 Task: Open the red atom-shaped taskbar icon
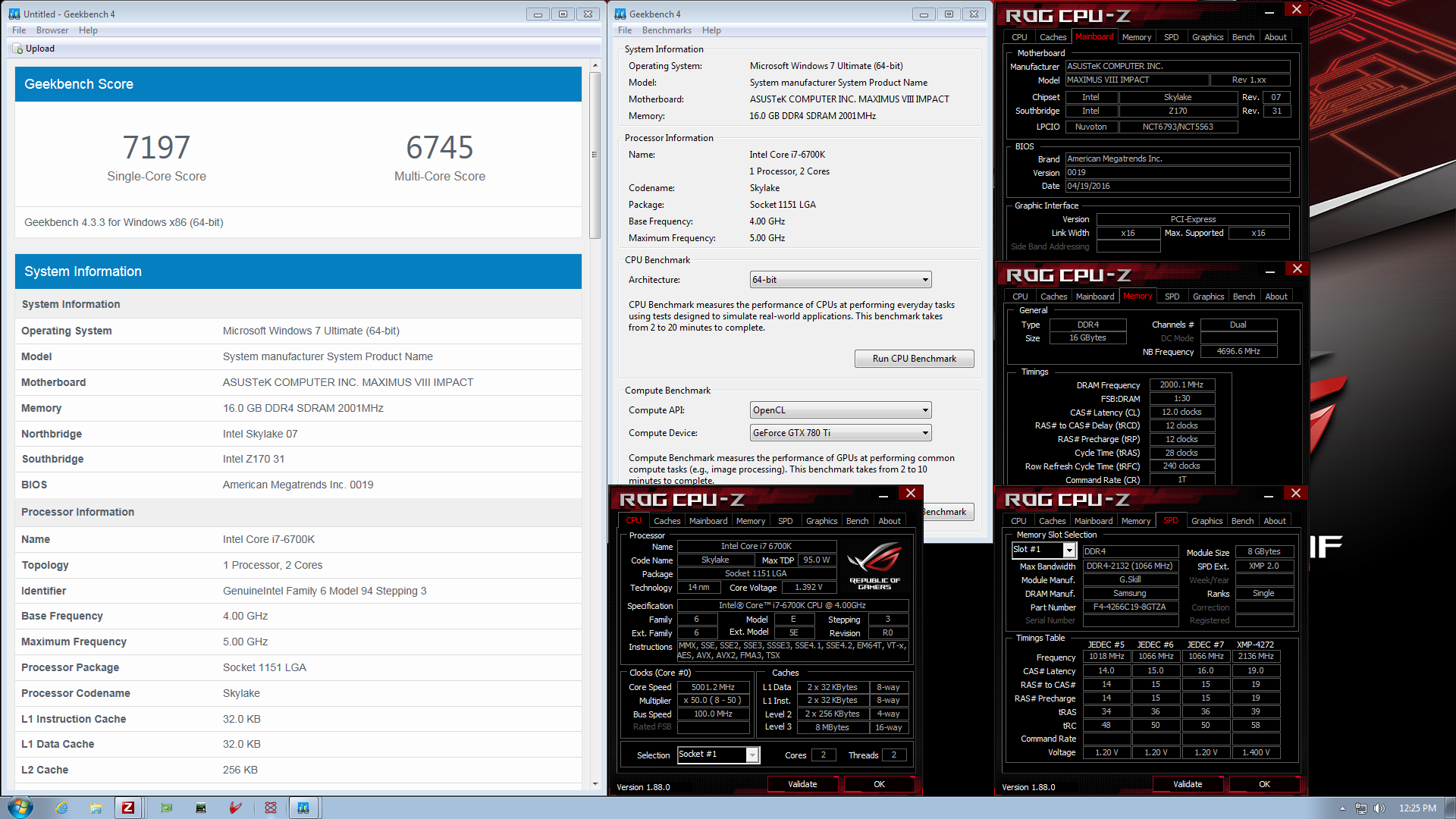[x=271, y=808]
